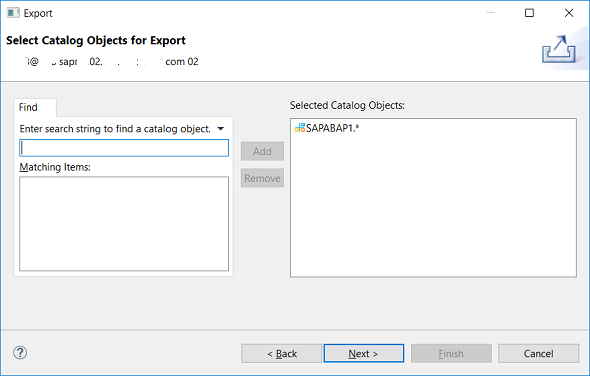Click the Finish button
This screenshot has height=376, width=590.
(451, 353)
